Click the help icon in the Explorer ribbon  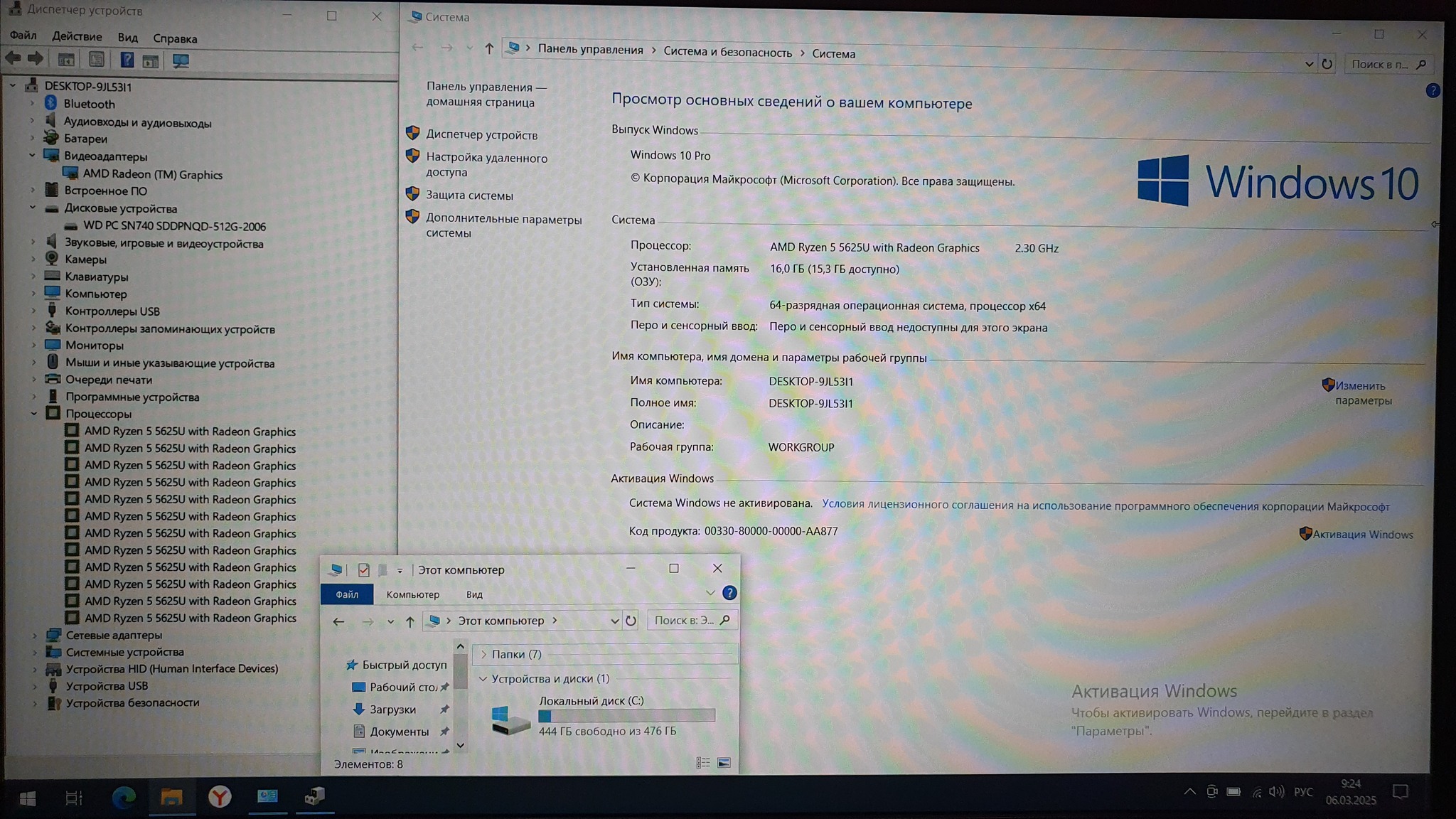[x=729, y=593]
